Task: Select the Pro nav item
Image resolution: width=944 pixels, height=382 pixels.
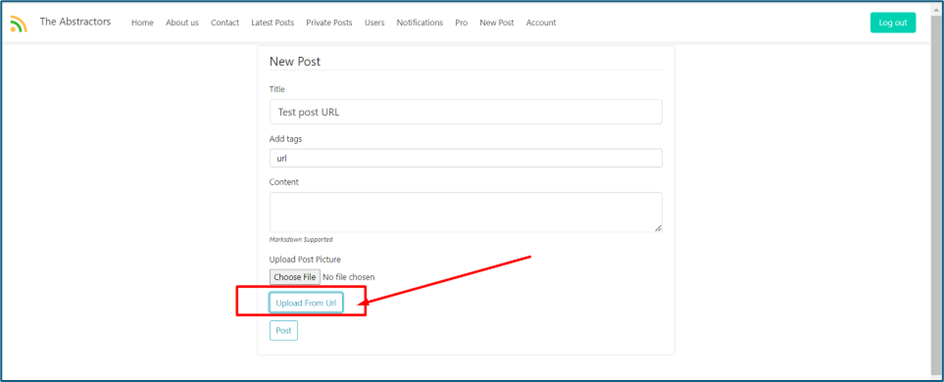Action: pos(461,23)
